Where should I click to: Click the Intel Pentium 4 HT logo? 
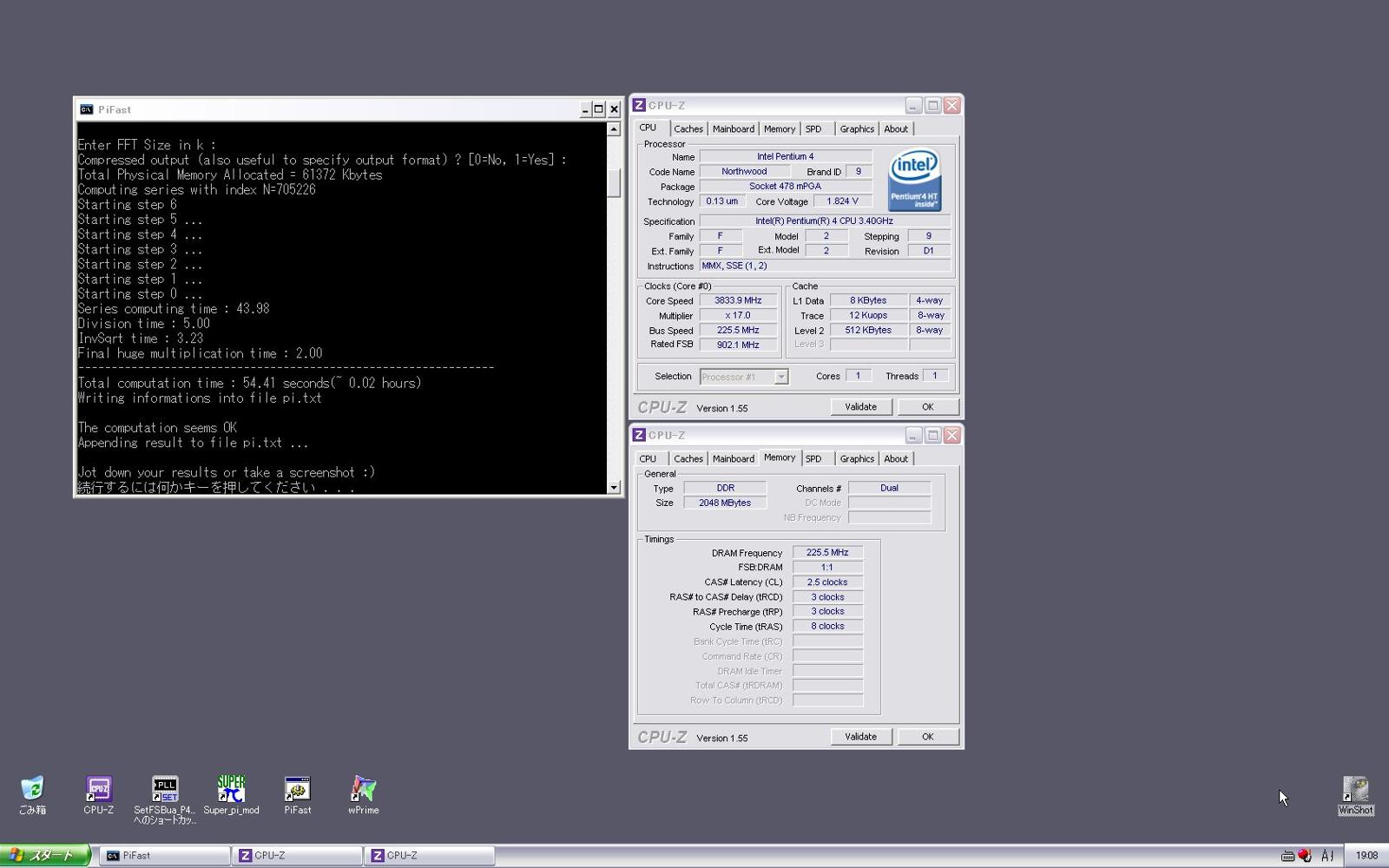click(914, 181)
